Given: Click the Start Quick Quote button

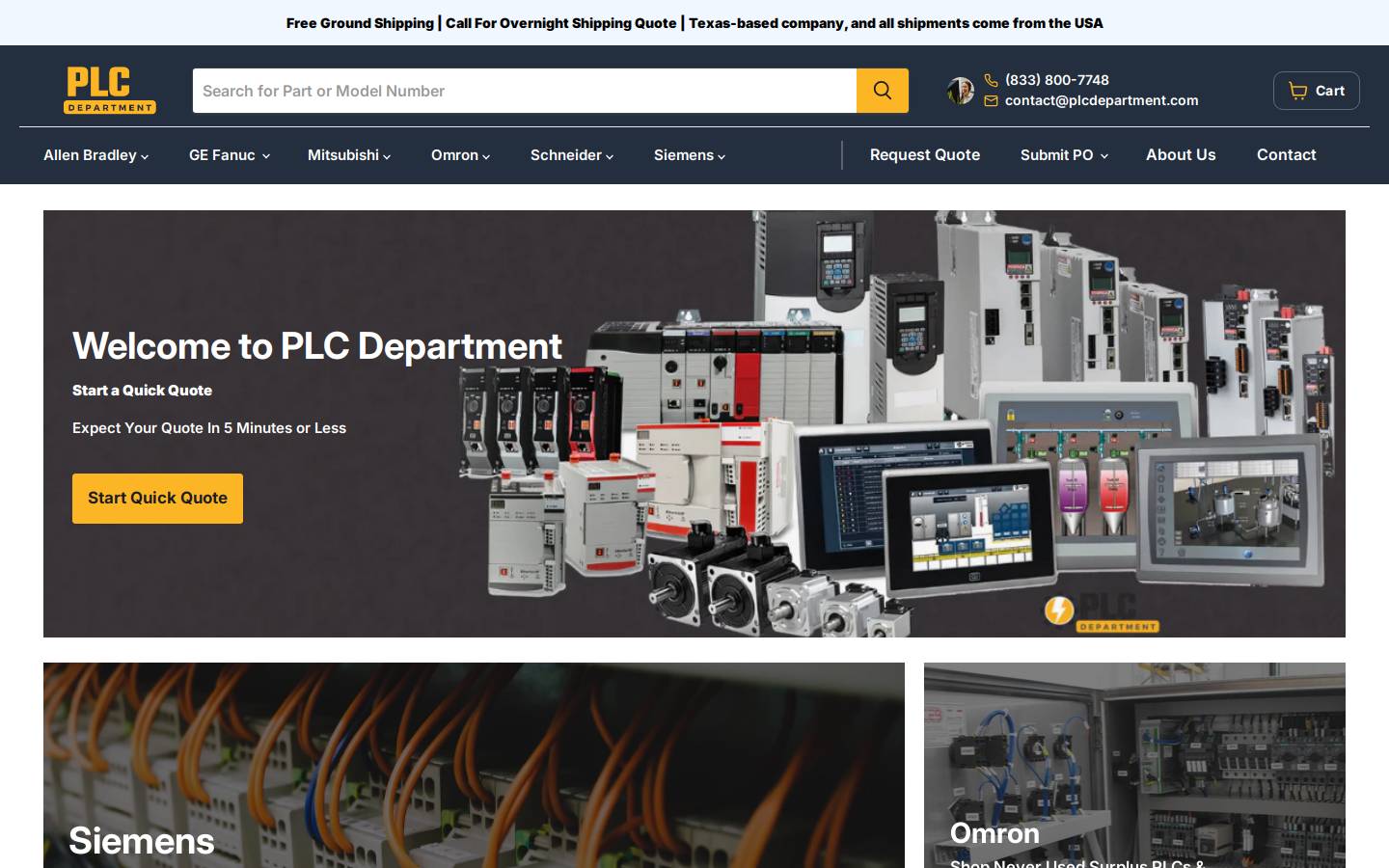Looking at the screenshot, I should [157, 499].
